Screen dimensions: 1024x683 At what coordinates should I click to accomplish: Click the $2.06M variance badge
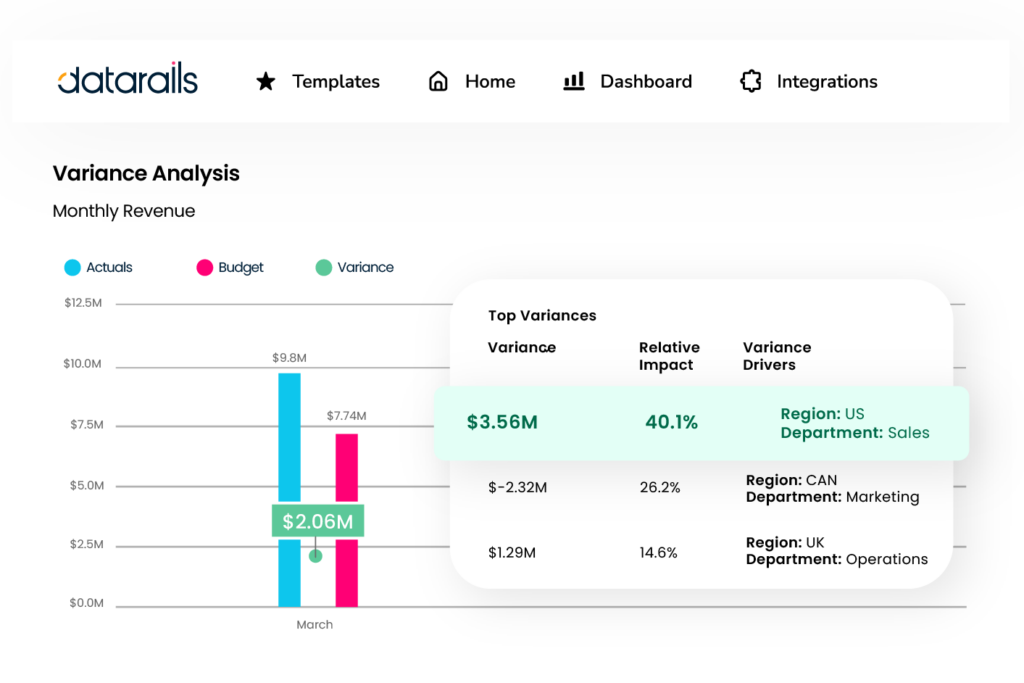pyautogui.click(x=317, y=520)
